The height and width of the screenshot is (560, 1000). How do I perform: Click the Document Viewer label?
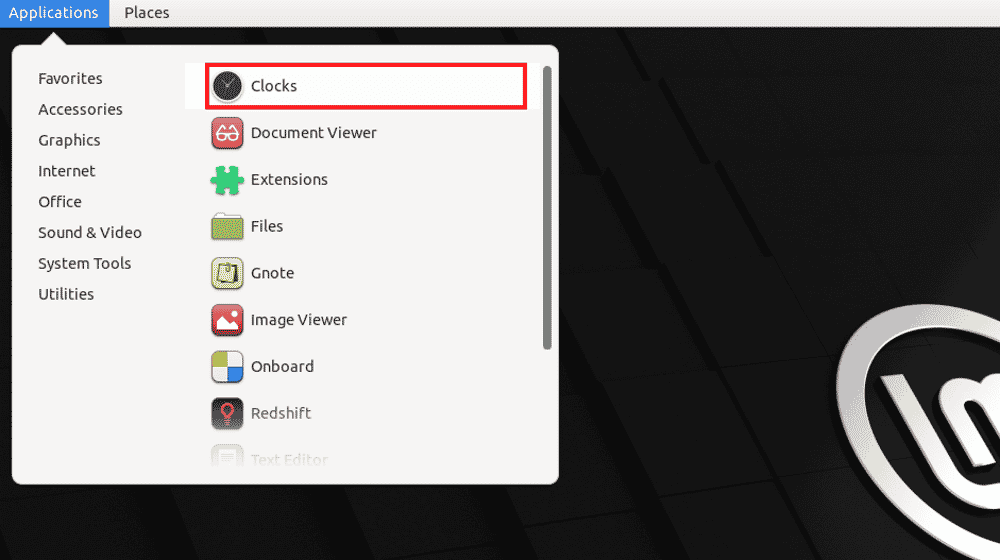[314, 133]
